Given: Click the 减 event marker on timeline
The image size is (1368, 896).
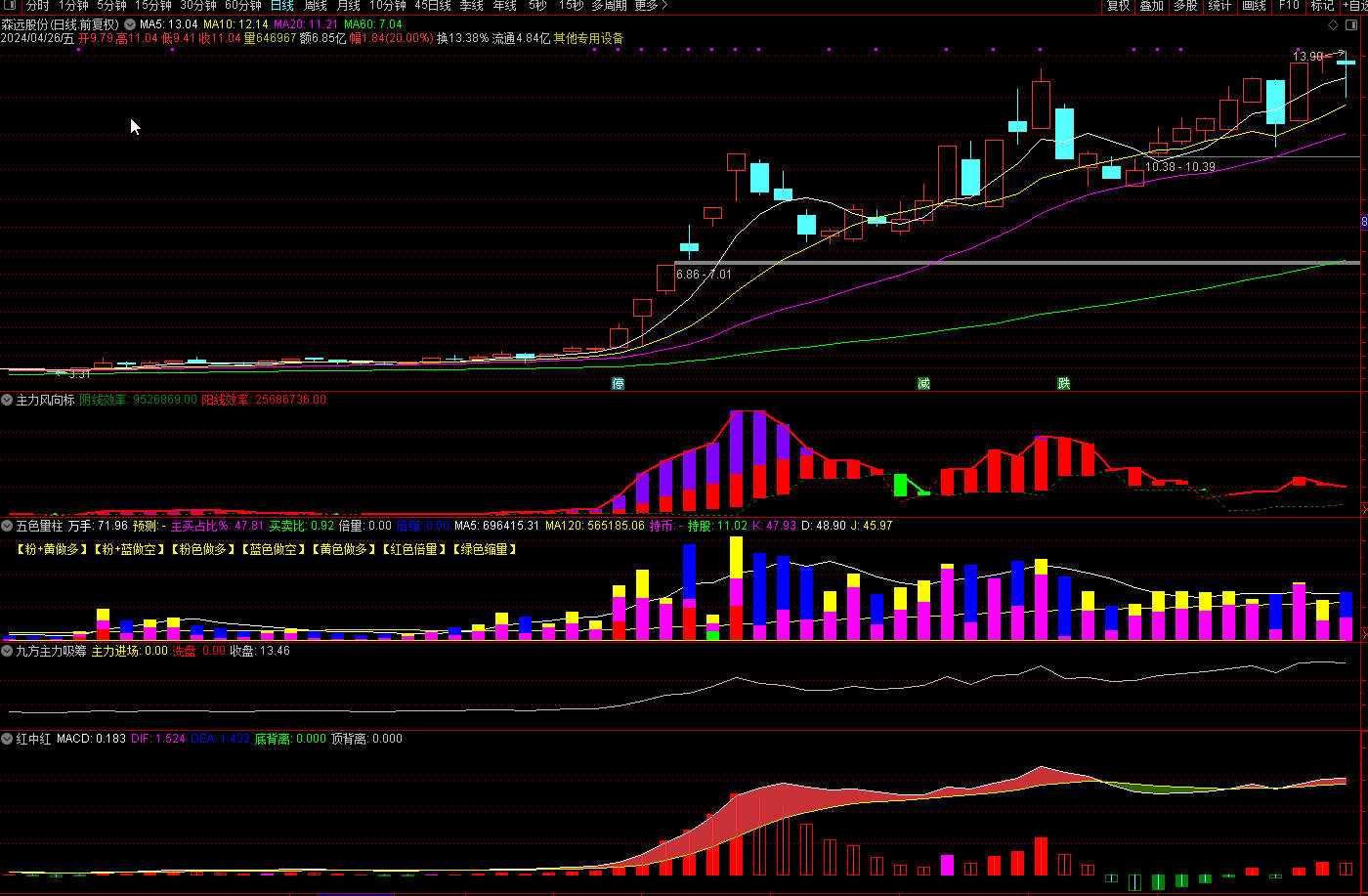Looking at the screenshot, I should point(923,383).
